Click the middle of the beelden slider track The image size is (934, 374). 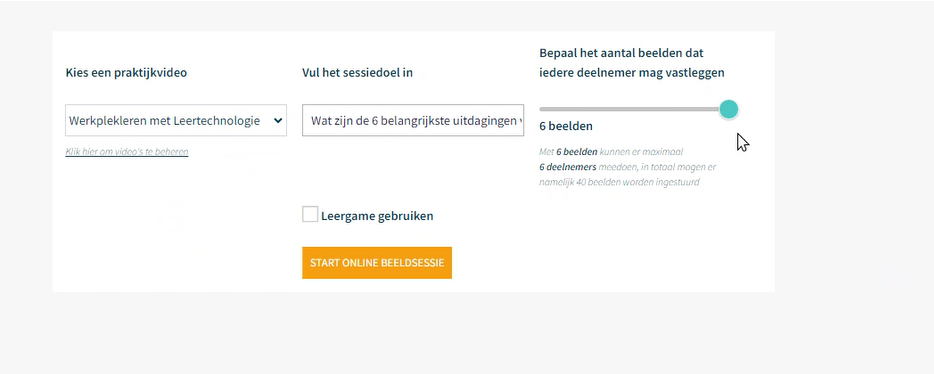pyautogui.click(x=634, y=110)
